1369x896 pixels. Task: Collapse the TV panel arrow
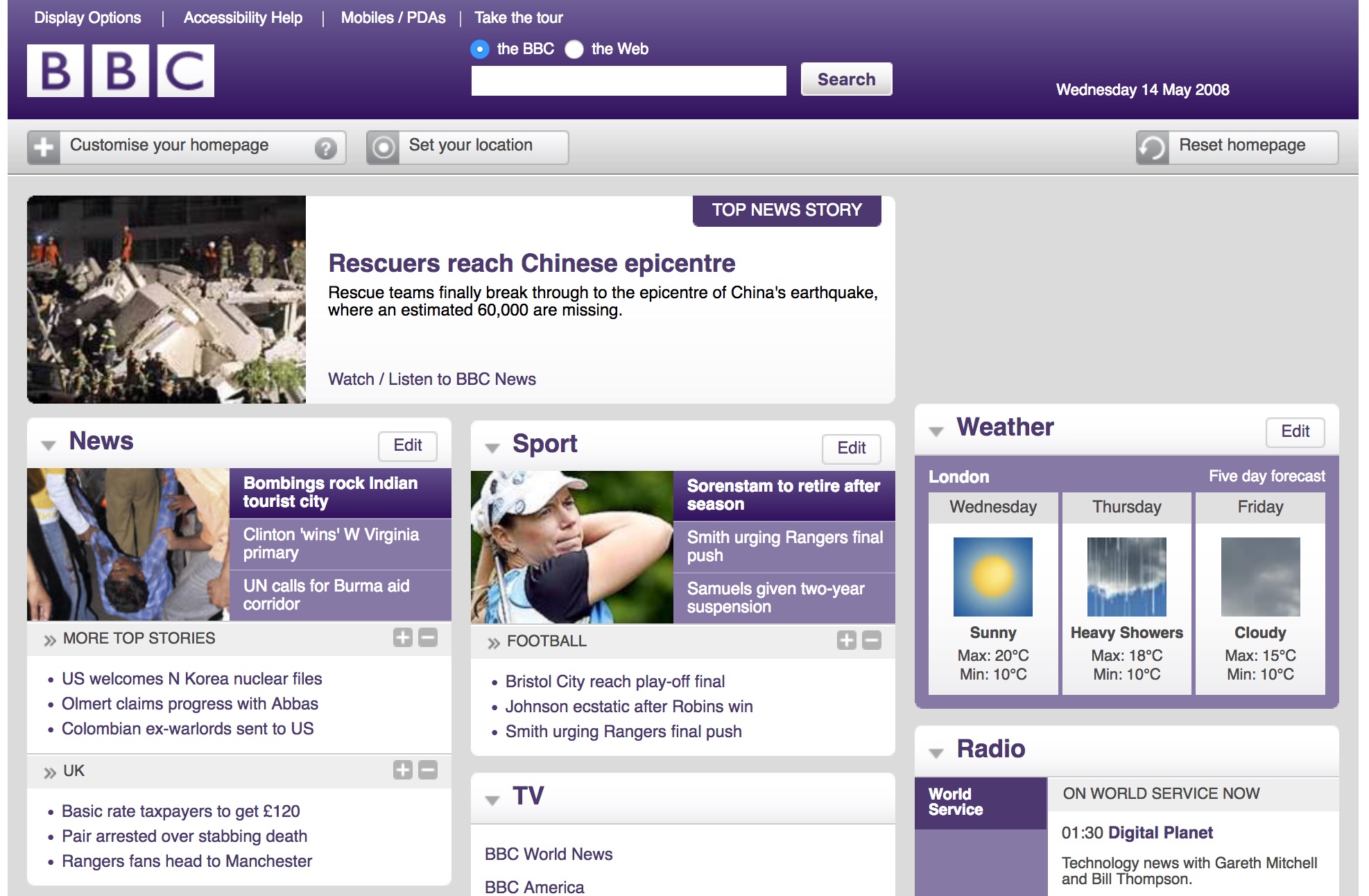pos(492,800)
